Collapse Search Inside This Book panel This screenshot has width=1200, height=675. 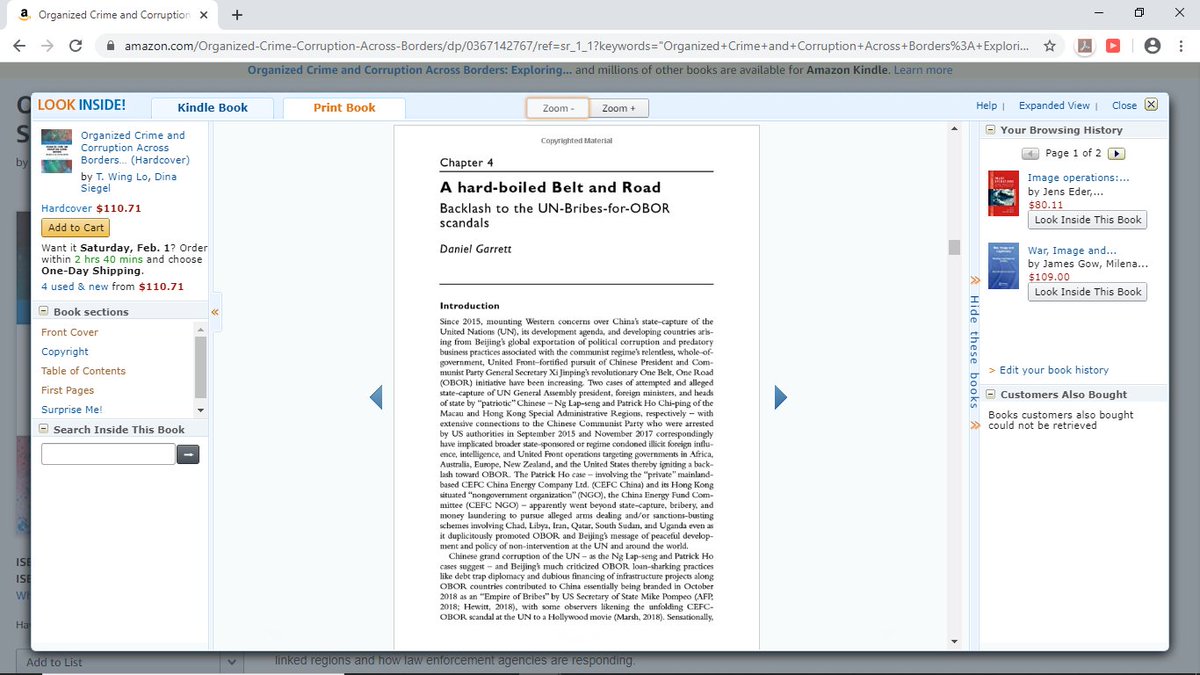coord(43,430)
